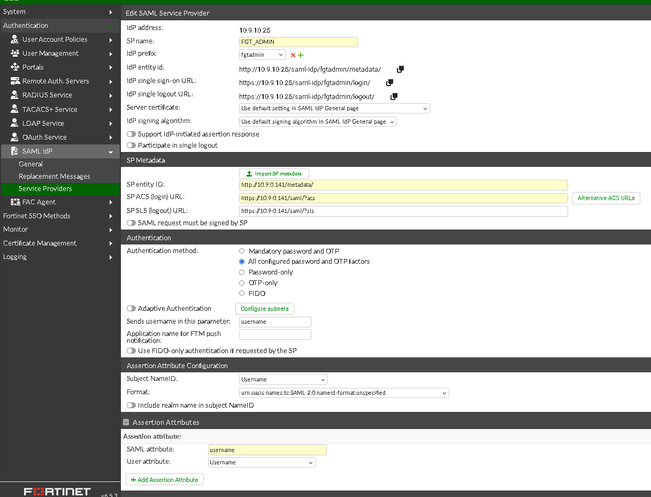The width and height of the screenshot is (651, 497).
Task: Toggle the Adaptive Authentication switch
Action: (132, 308)
